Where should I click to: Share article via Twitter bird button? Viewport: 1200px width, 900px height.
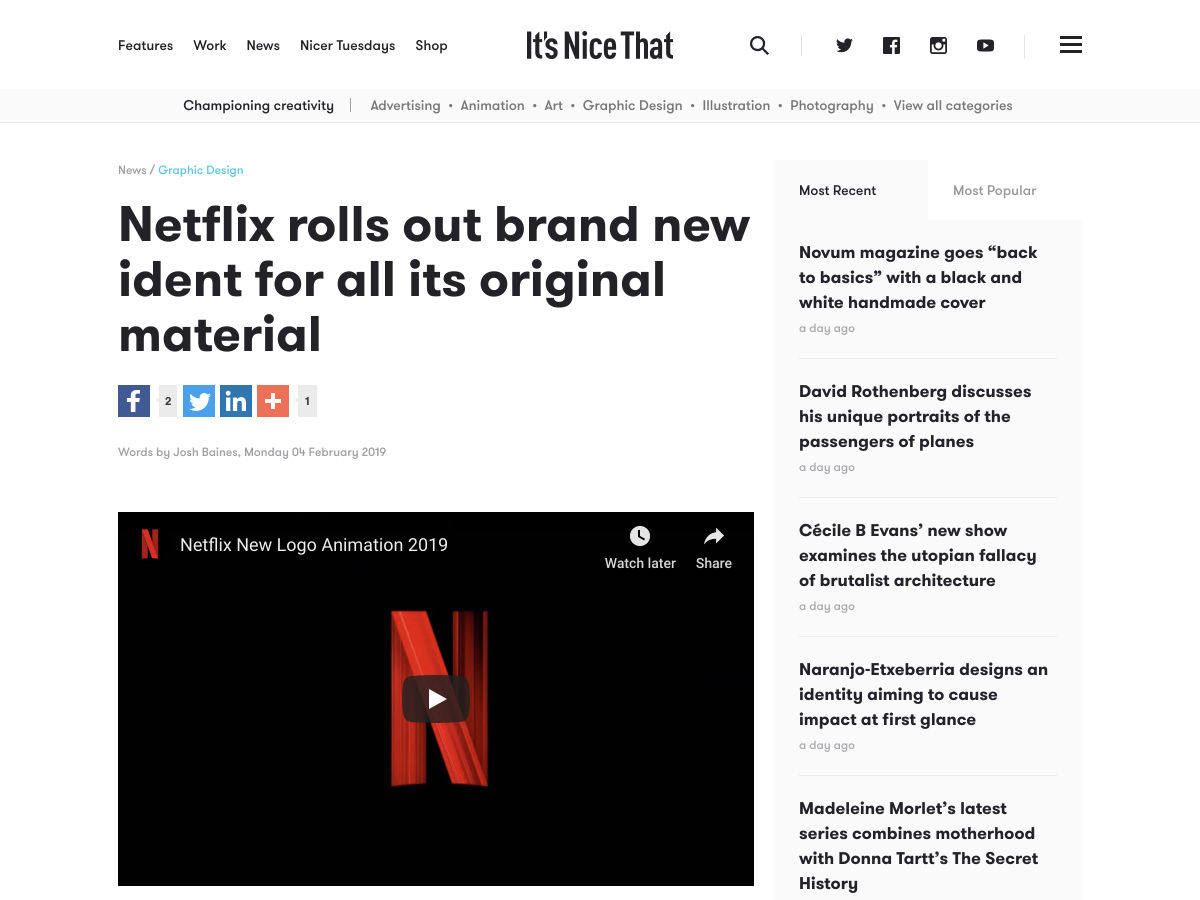(199, 401)
